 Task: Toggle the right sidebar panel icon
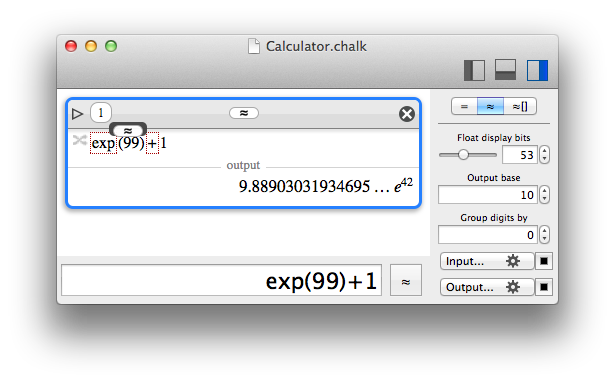tap(537, 70)
